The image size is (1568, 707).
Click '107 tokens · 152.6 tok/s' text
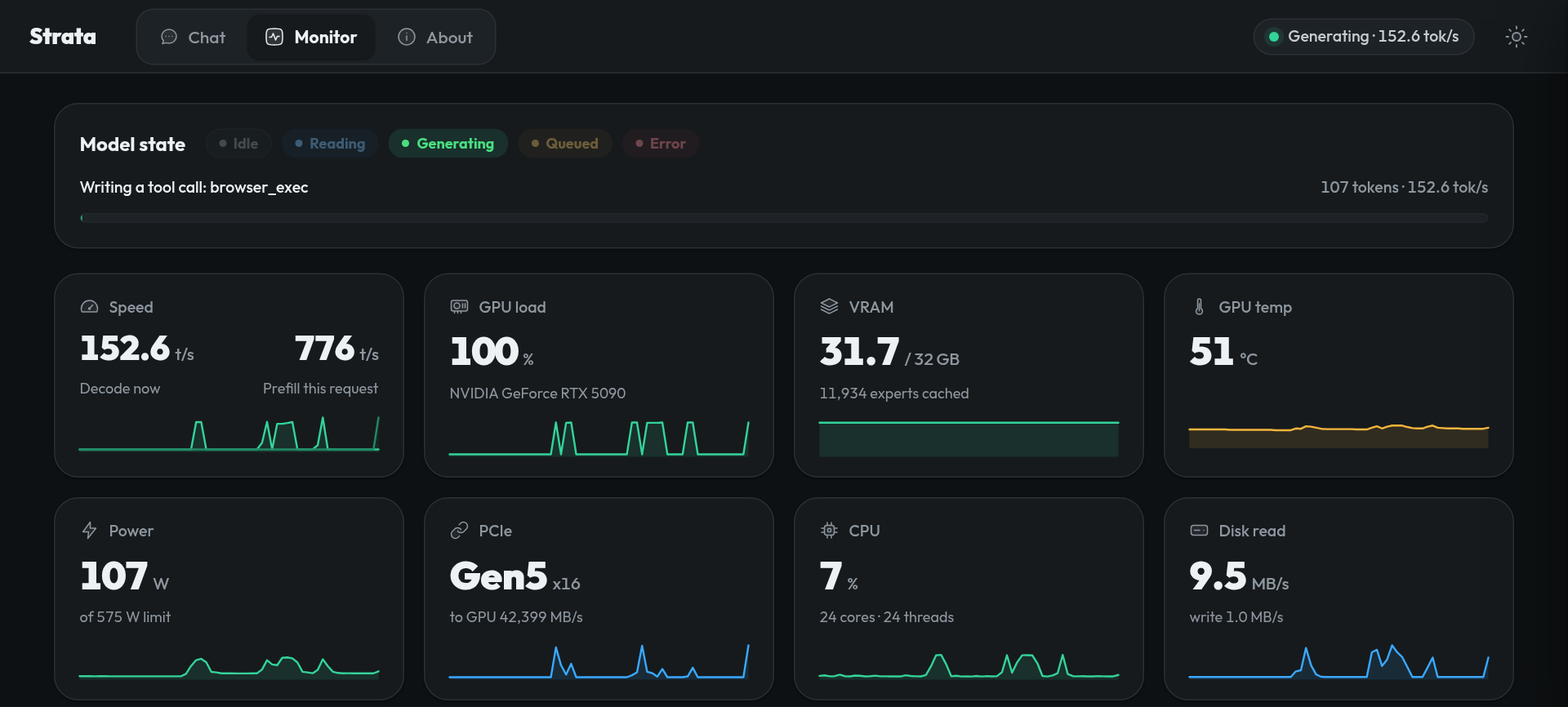1404,188
